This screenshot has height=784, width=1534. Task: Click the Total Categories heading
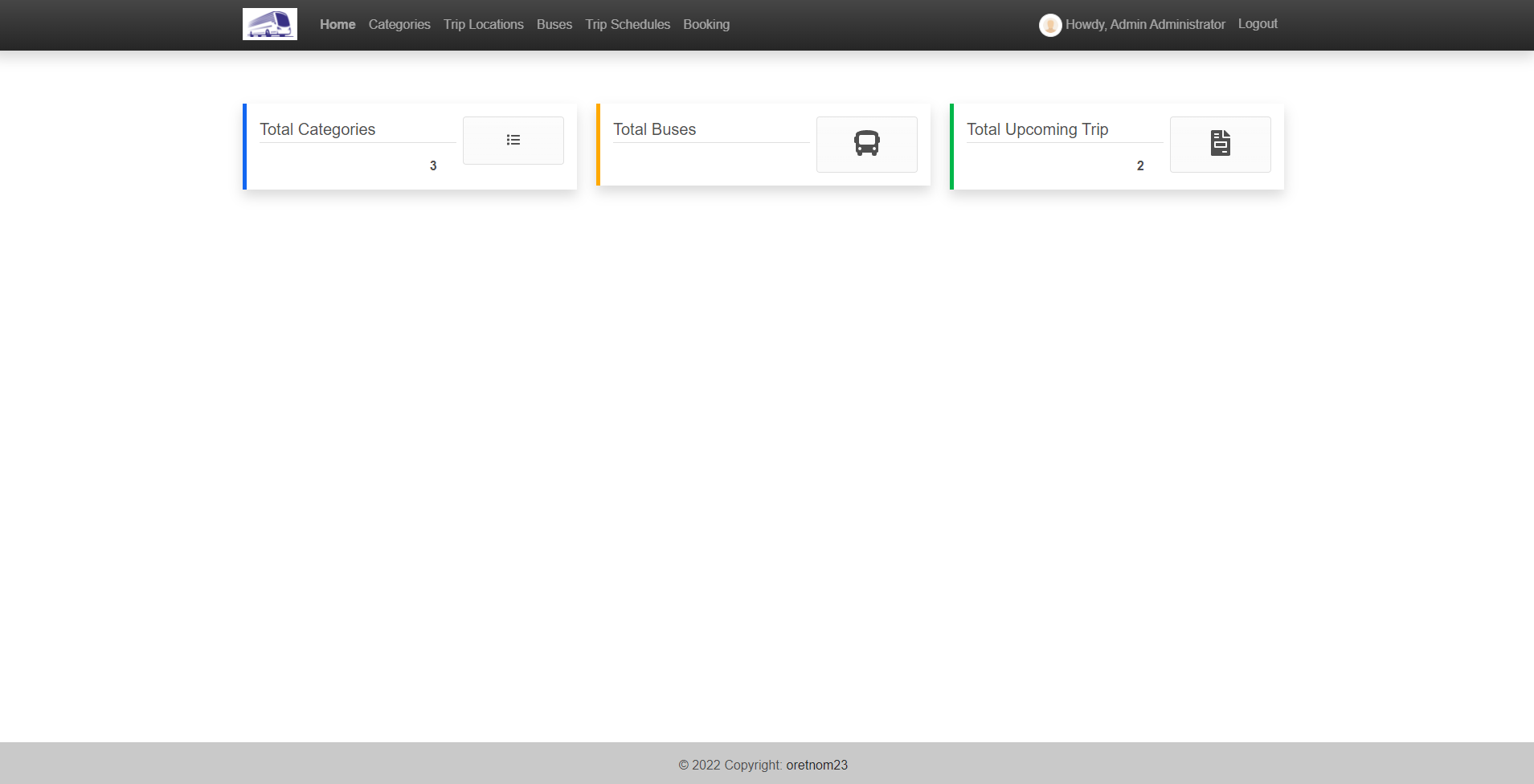tap(317, 129)
